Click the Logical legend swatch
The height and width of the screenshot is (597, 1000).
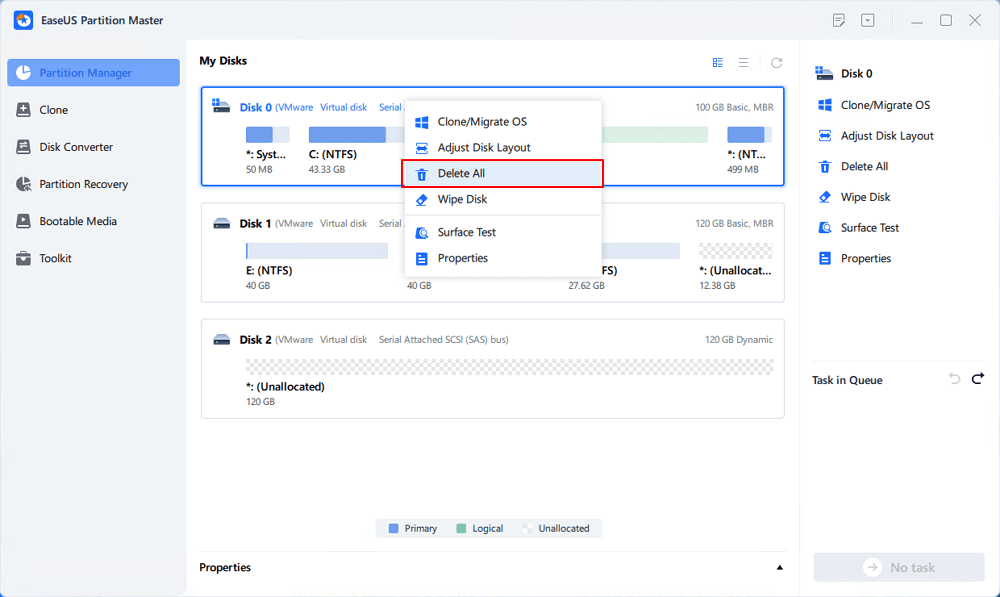tap(461, 528)
